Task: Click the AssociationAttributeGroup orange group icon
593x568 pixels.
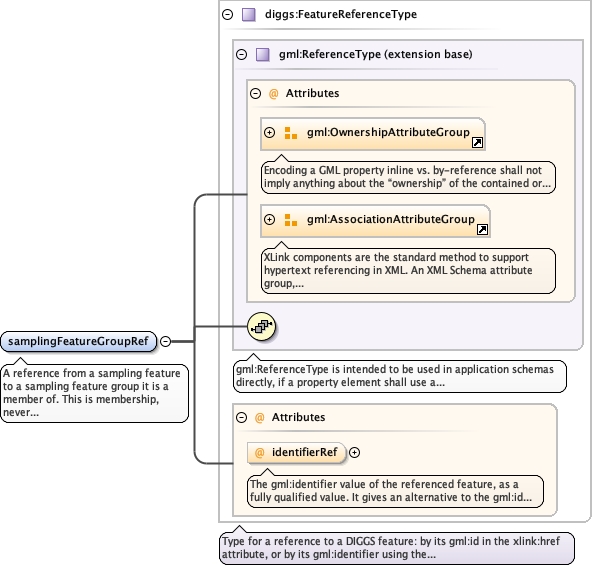Action: pyautogui.click(x=290, y=220)
